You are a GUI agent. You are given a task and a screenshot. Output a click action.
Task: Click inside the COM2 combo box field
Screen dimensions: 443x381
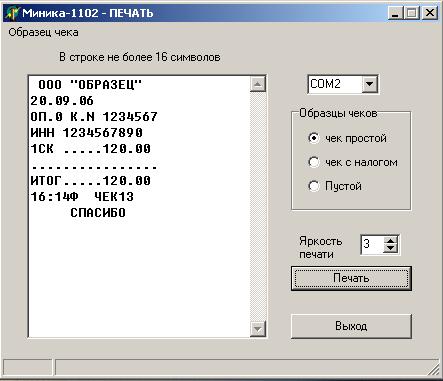pyautogui.click(x=335, y=84)
